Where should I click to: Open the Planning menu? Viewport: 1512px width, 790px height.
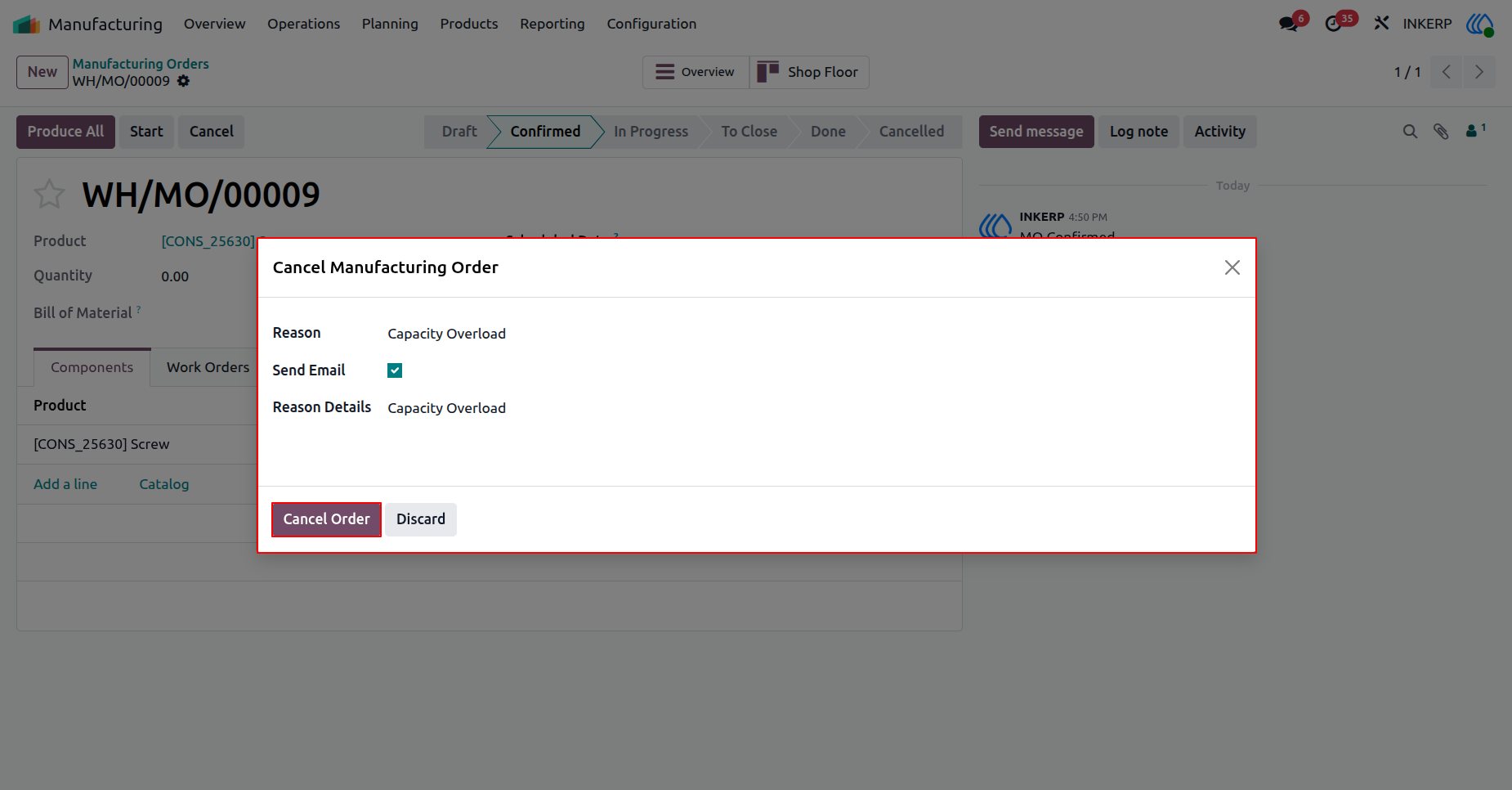coord(390,24)
